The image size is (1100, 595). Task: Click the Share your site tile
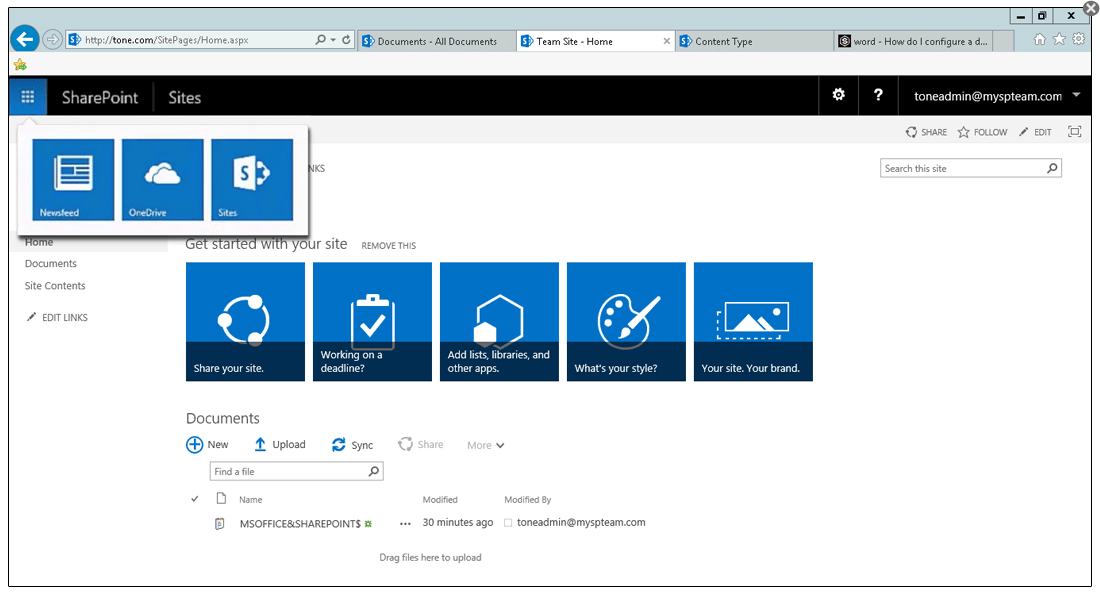click(x=246, y=322)
